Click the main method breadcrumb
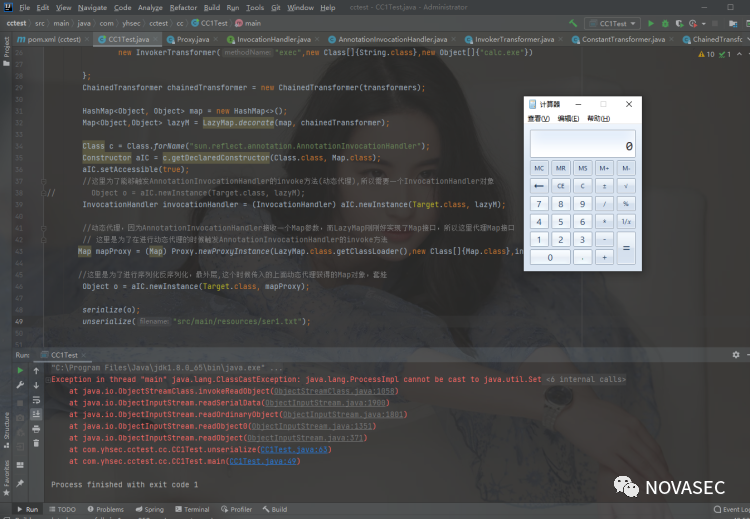The image size is (750, 519). click(x=248, y=23)
